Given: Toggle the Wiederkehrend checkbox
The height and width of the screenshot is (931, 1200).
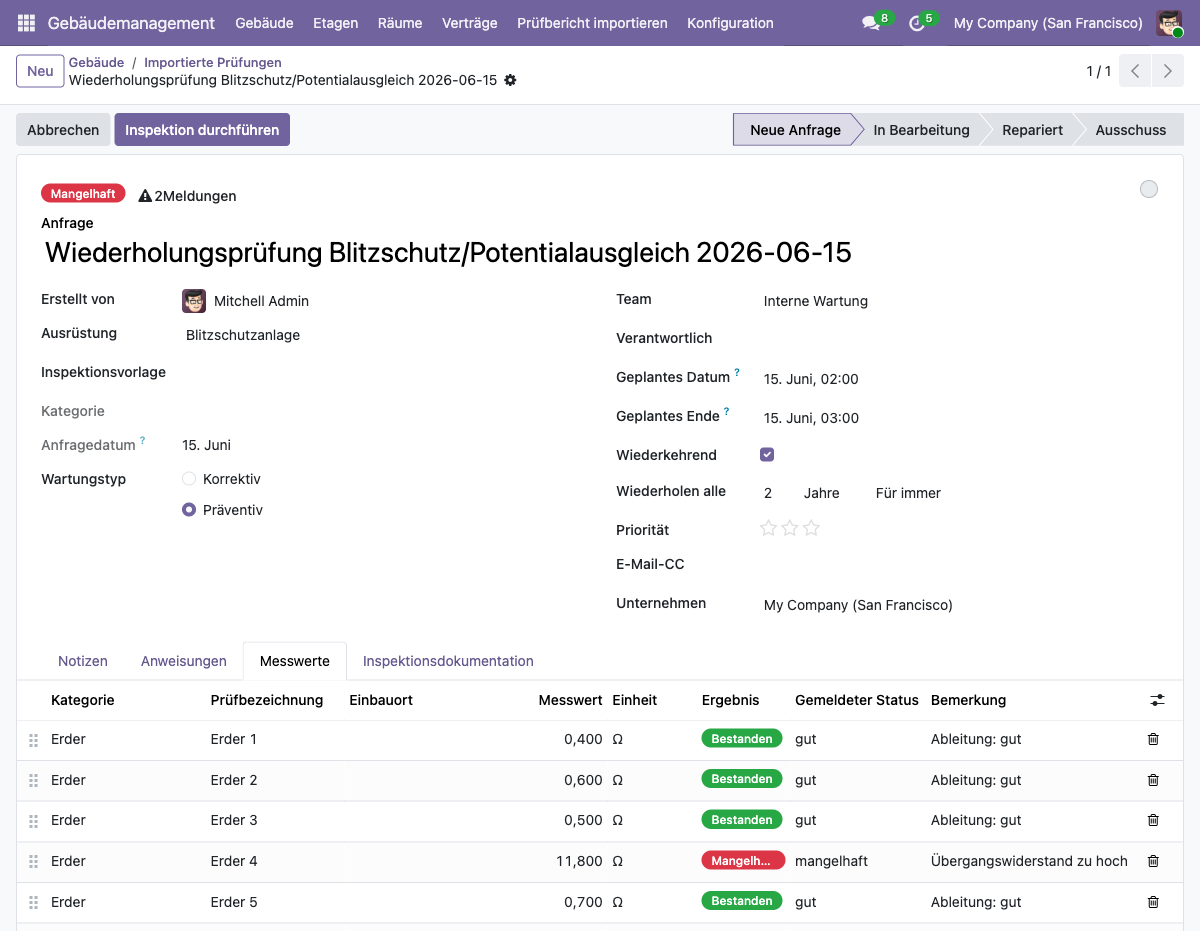Looking at the screenshot, I should pos(767,454).
